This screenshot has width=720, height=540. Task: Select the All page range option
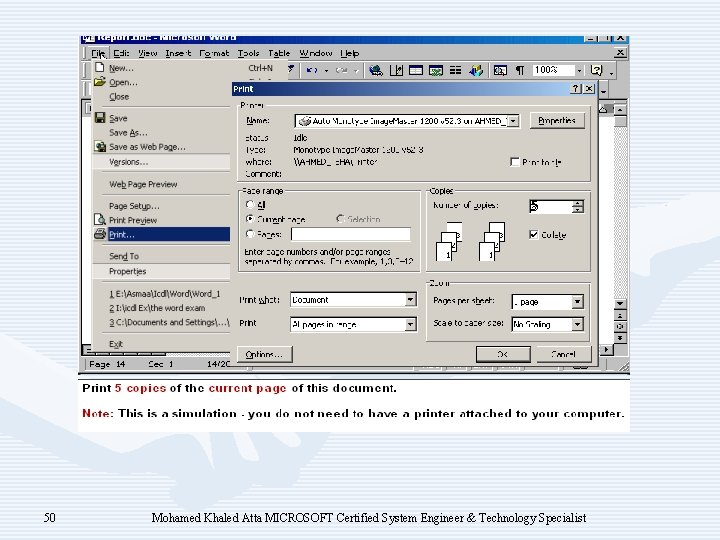click(250, 204)
